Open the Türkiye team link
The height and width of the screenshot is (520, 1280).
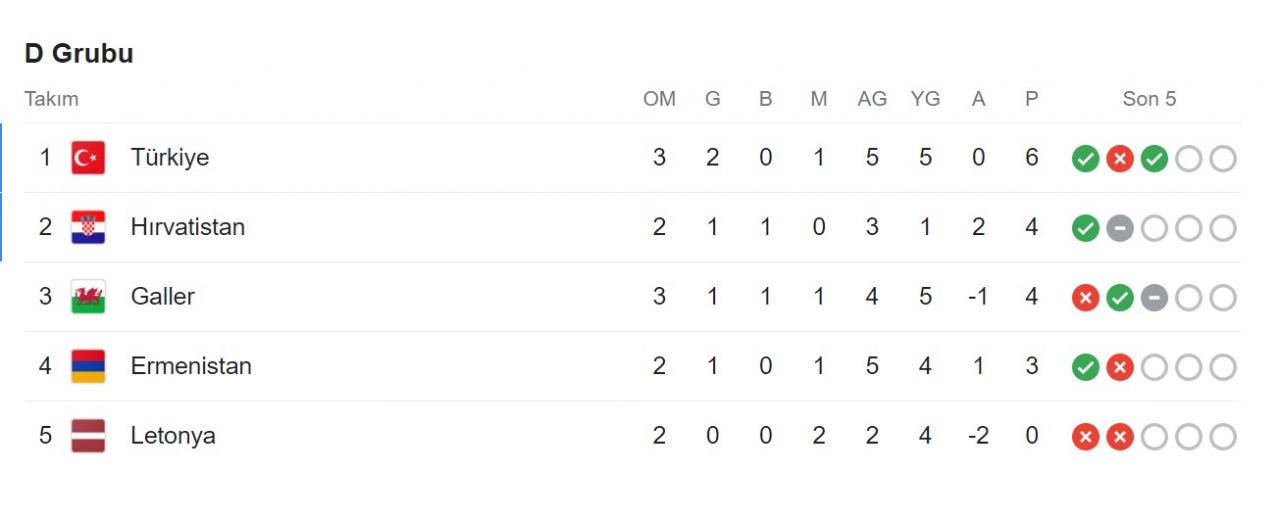tap(169, 158)
